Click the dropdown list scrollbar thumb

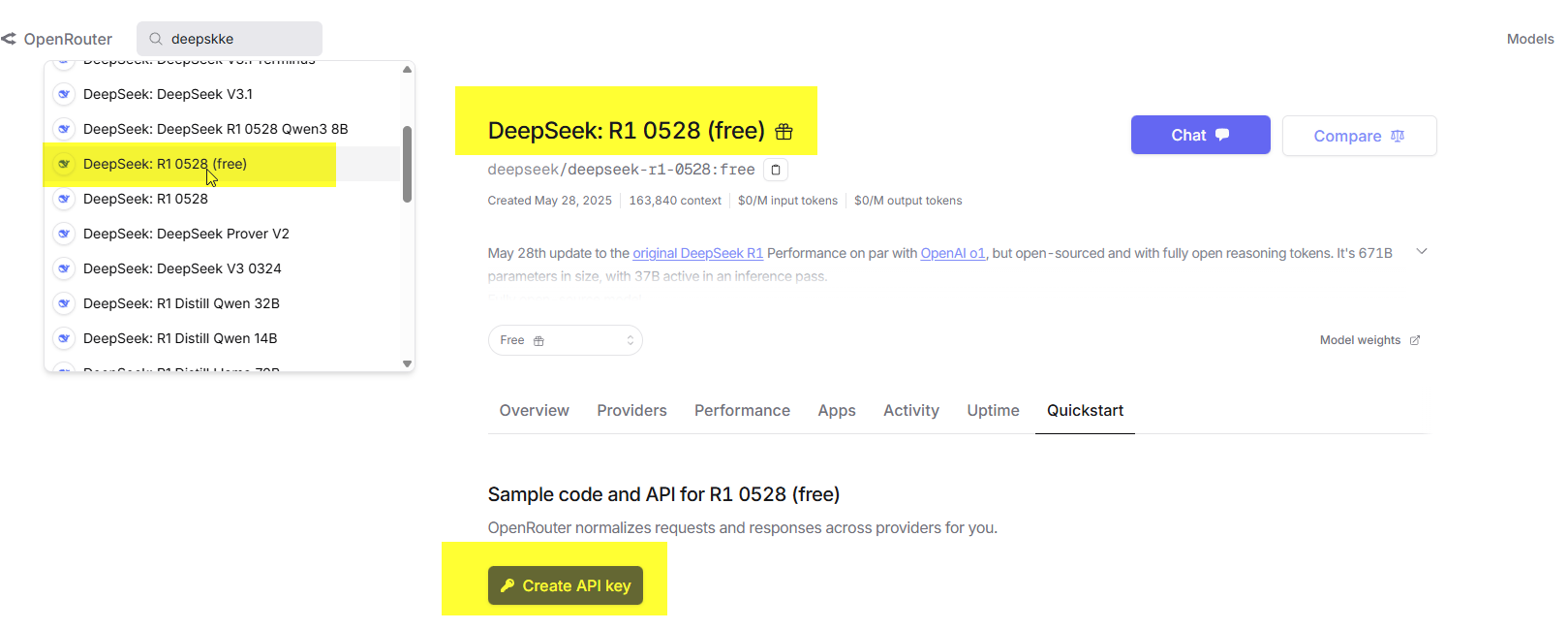(x=408, y=164)
